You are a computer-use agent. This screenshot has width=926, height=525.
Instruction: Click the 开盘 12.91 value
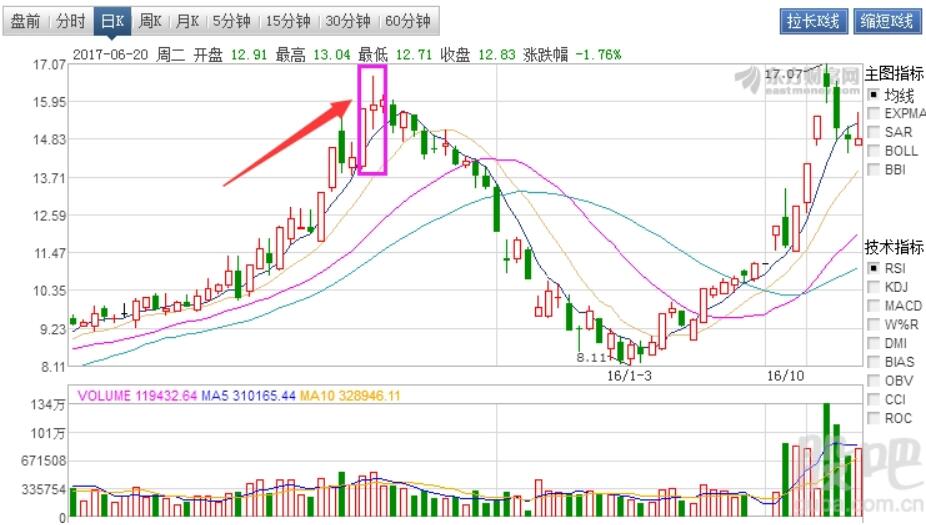pyautogui.click(x=249, y=55)
